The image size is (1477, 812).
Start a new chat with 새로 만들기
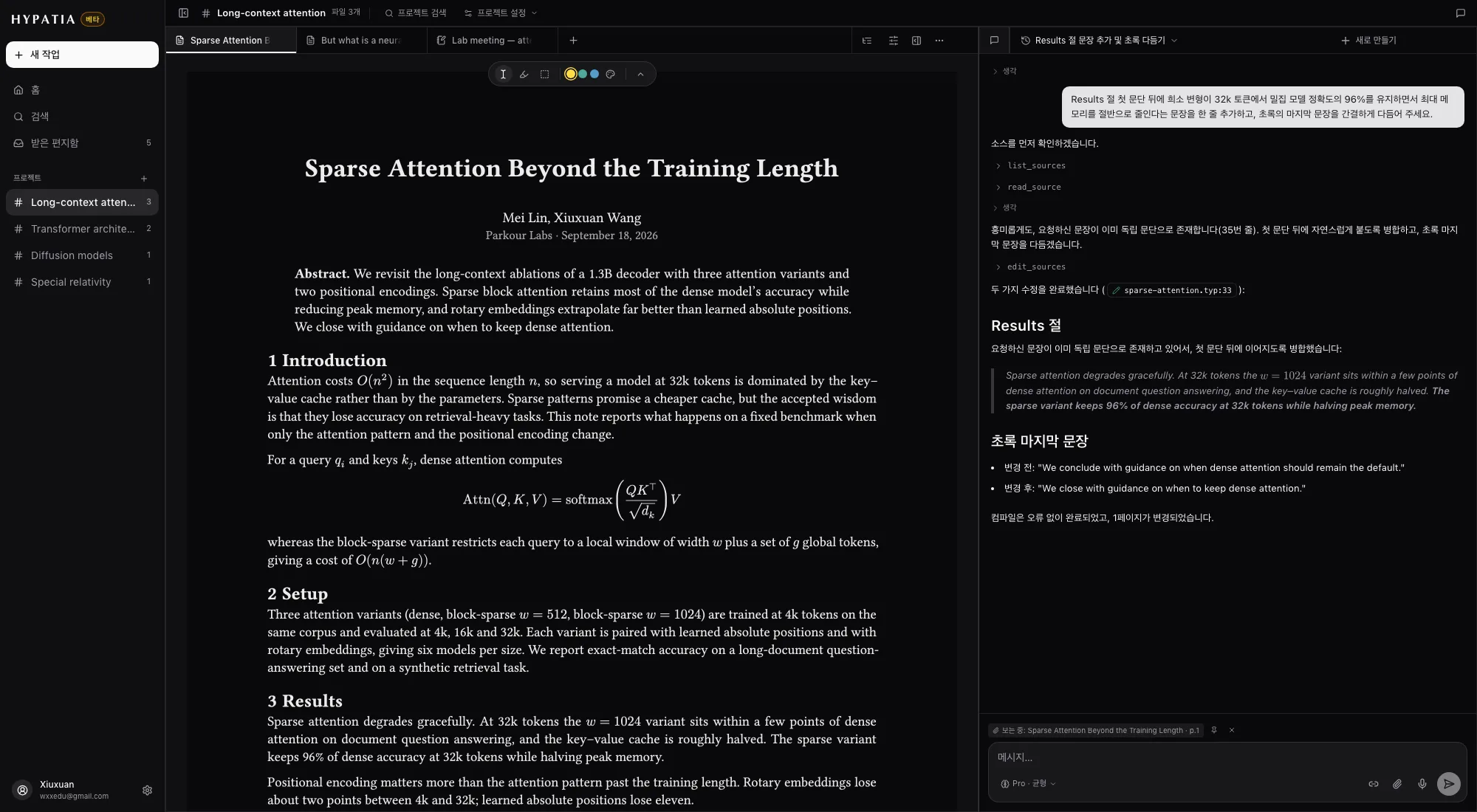click(x=1368, y=41)
